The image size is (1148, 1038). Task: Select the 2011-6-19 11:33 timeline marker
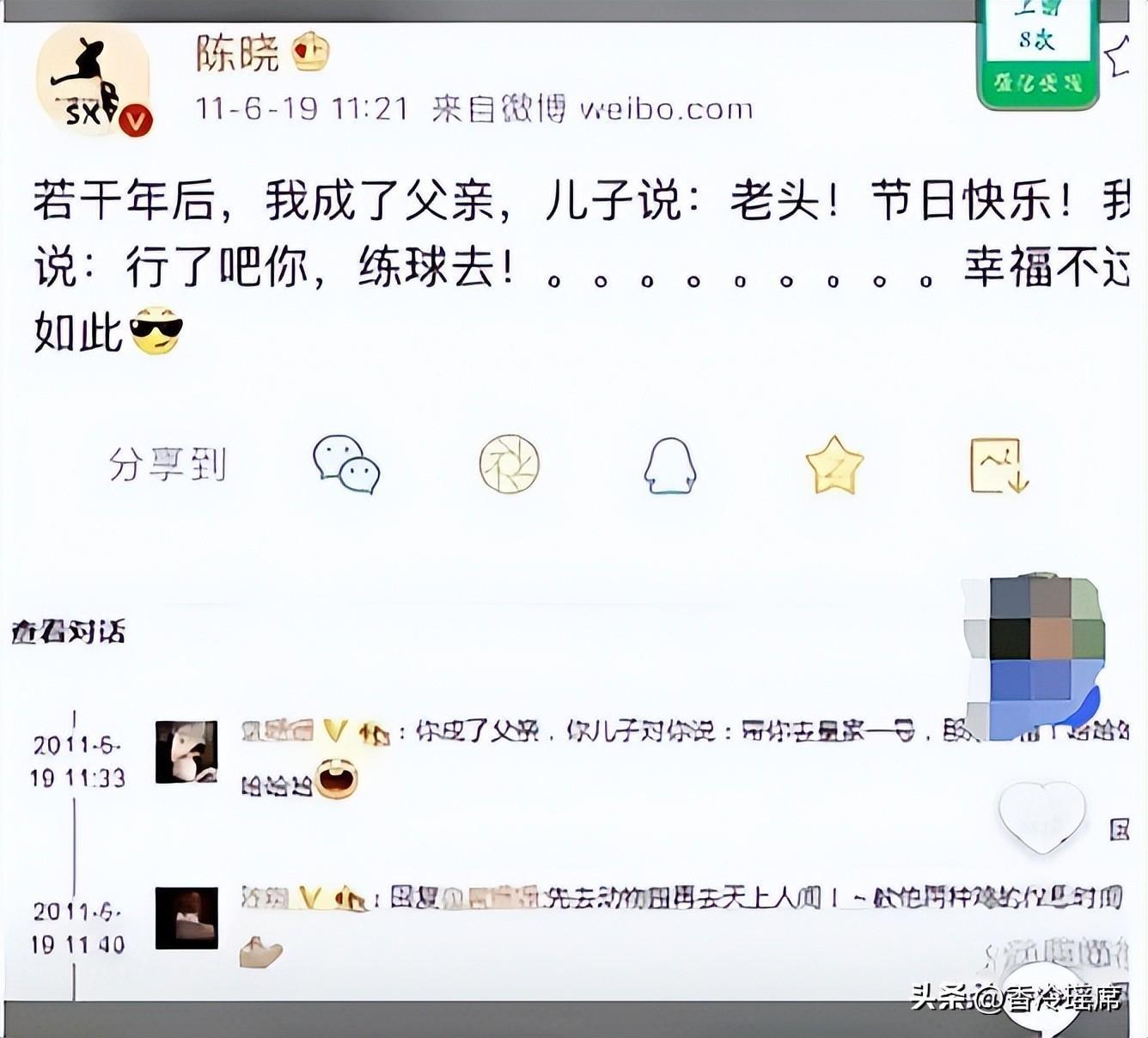click(77, 761)
